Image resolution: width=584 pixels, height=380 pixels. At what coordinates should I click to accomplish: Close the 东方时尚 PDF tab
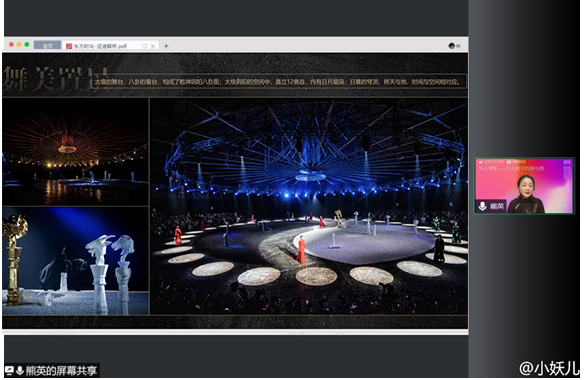153,46
